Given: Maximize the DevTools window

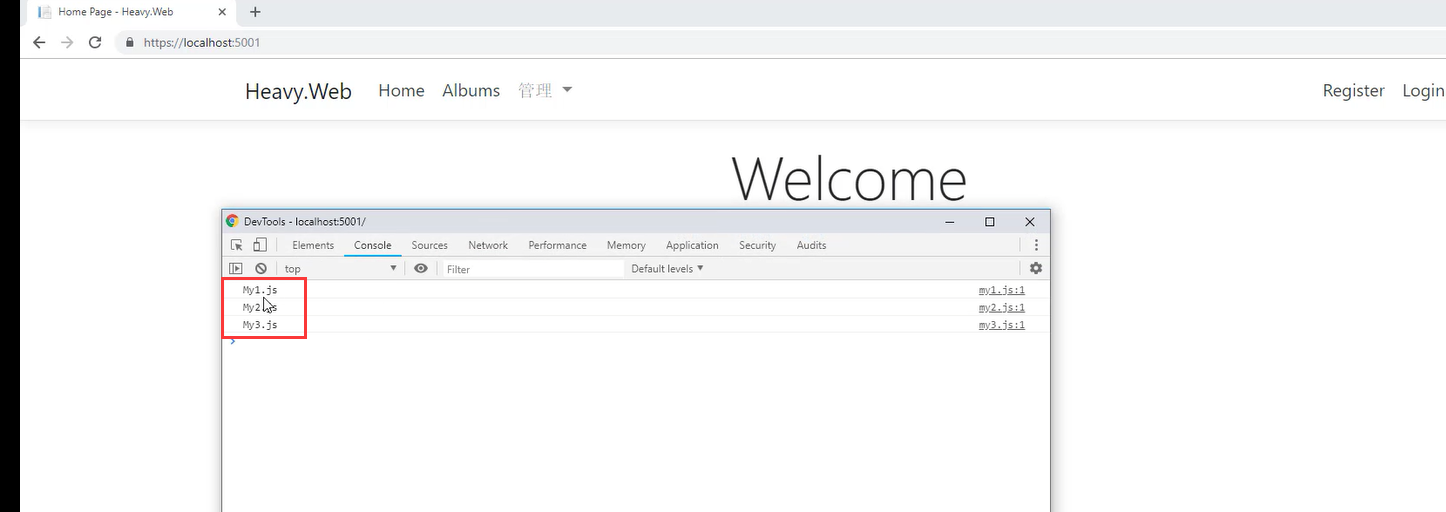Looking at the screenshot, I should point(989,222).
